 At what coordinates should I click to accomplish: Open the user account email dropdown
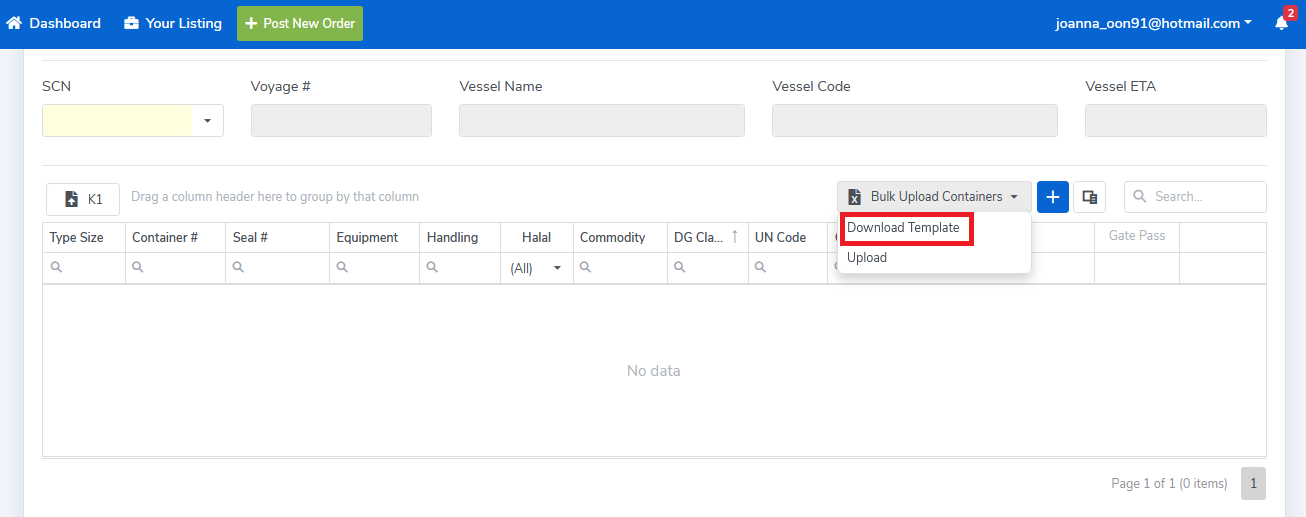click(1153, 23)
